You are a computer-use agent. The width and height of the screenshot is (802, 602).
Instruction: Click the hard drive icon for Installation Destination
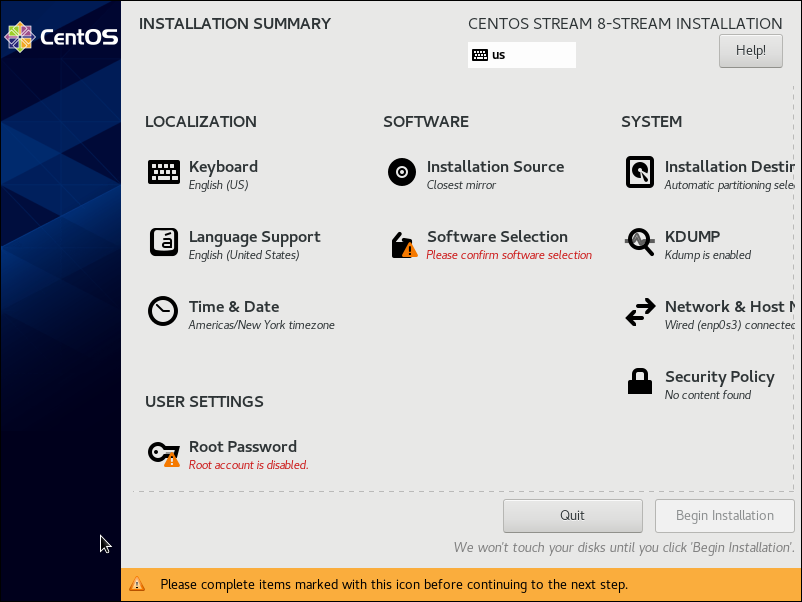640,173
